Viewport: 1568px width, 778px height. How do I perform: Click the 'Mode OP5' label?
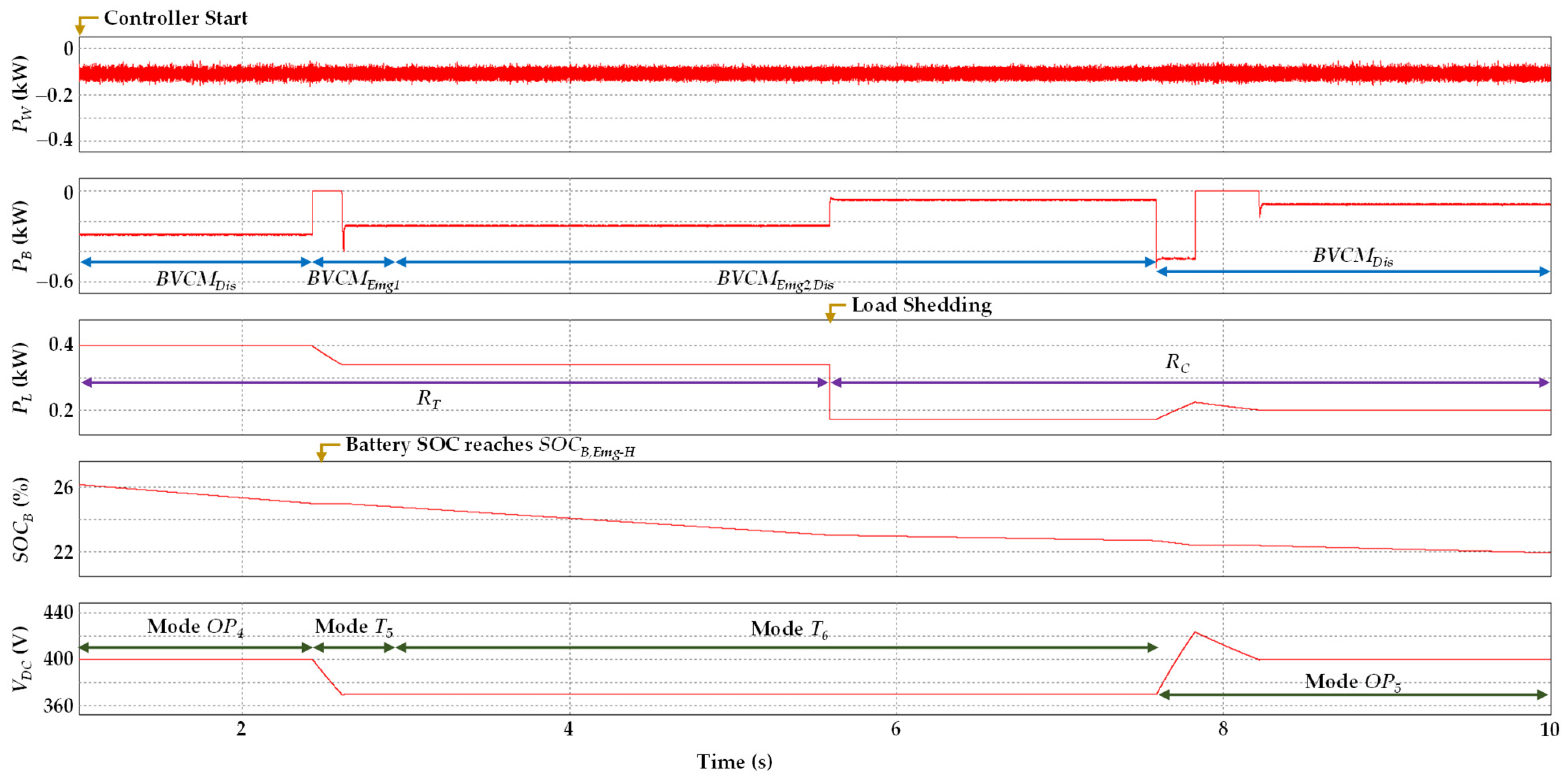[x=1353, y=682]
